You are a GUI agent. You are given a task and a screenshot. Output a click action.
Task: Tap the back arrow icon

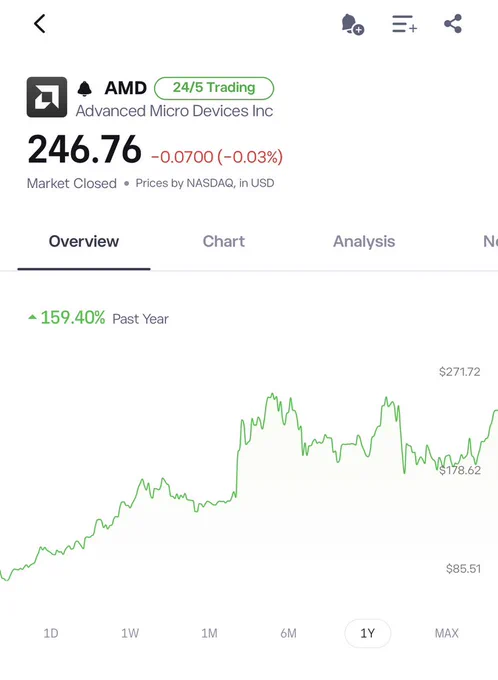tap(39, 24)
